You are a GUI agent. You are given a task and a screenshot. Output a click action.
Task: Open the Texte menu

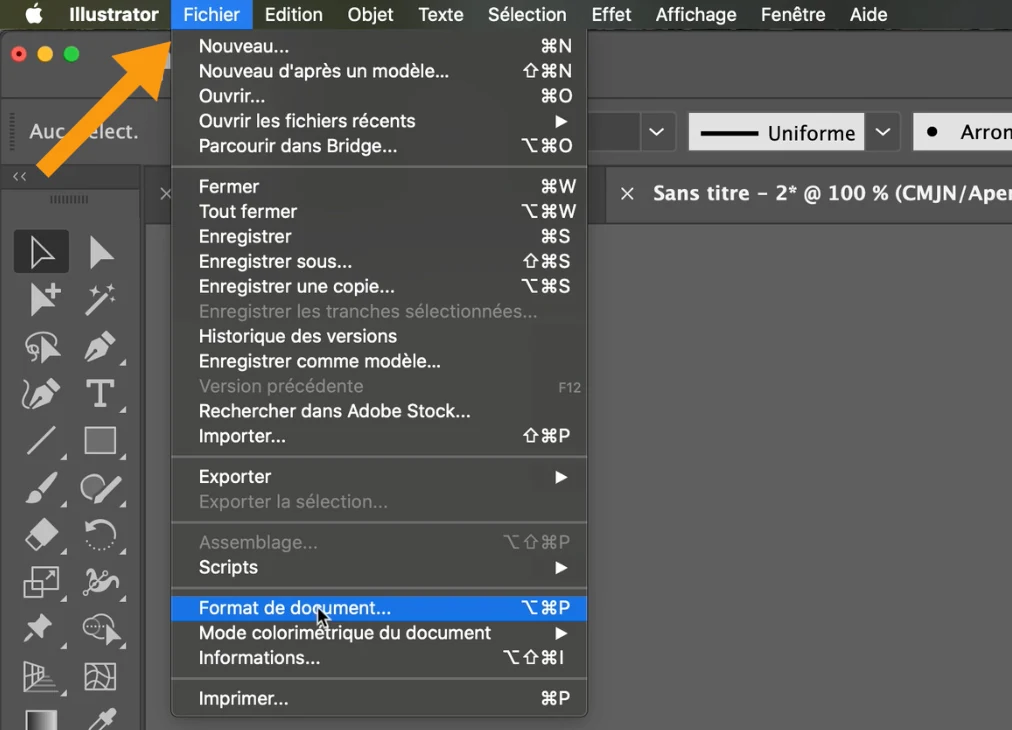tap(441, 14)
